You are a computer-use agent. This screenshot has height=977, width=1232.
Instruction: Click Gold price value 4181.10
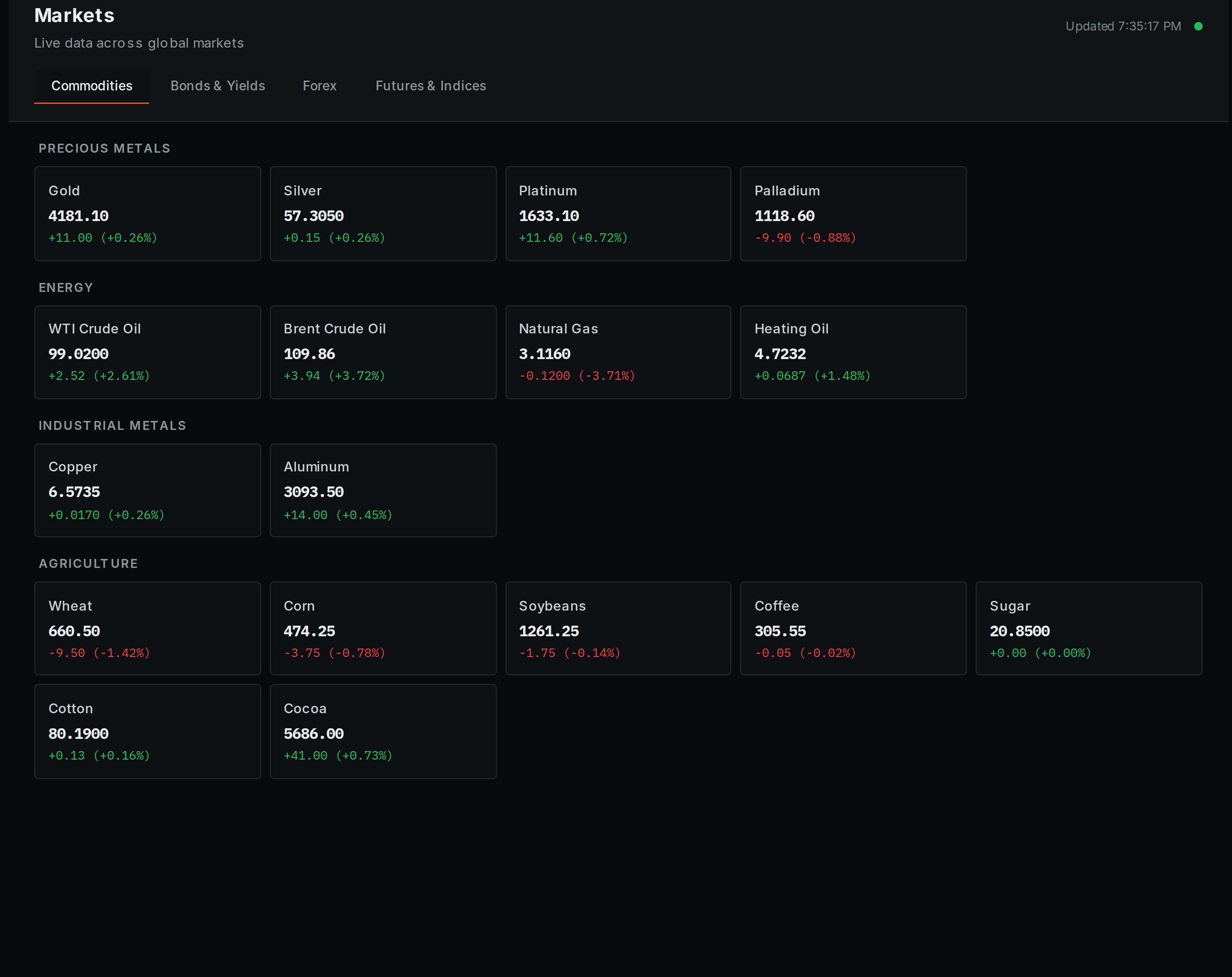tap(78, 216)
